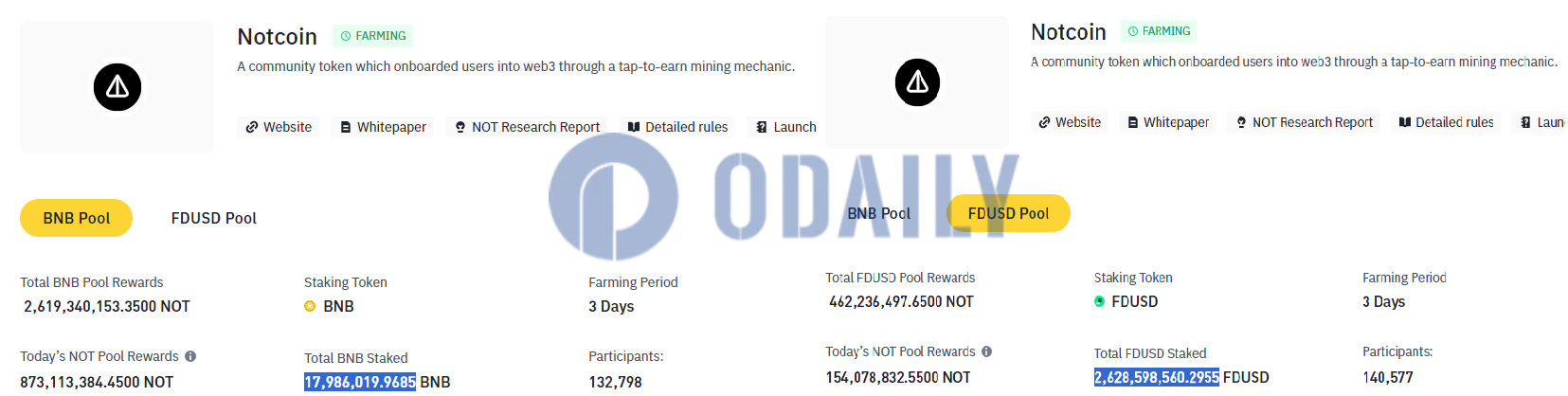Screen dimensions: 1568x396
Task: Click participants count 140,577
Action: 1388,377
